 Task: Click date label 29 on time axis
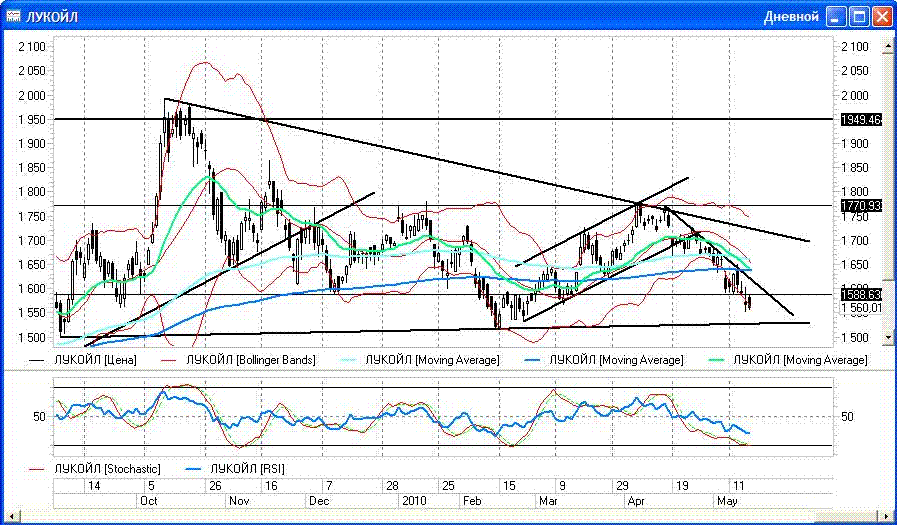tap(622, 486)
